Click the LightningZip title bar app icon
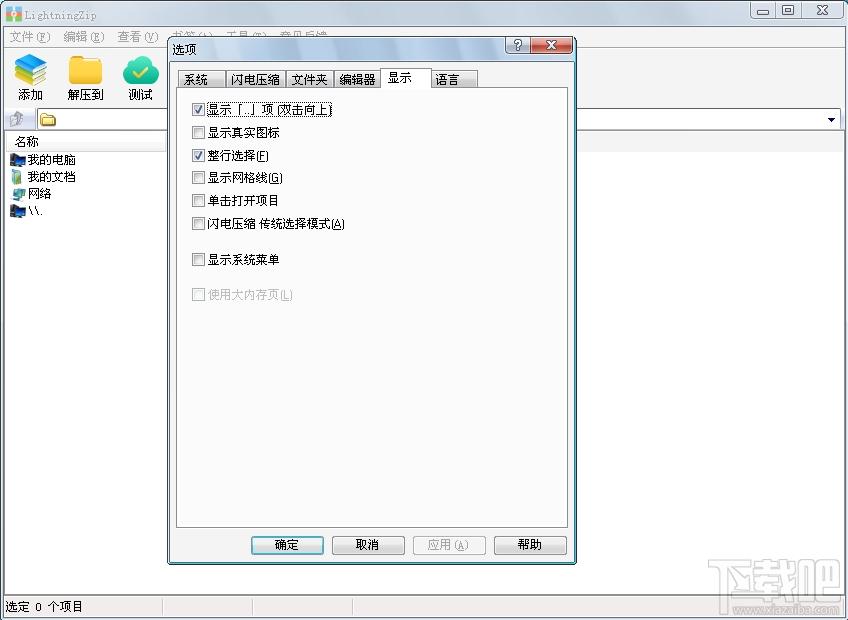 pyautogui.click(x=14, y=14)
